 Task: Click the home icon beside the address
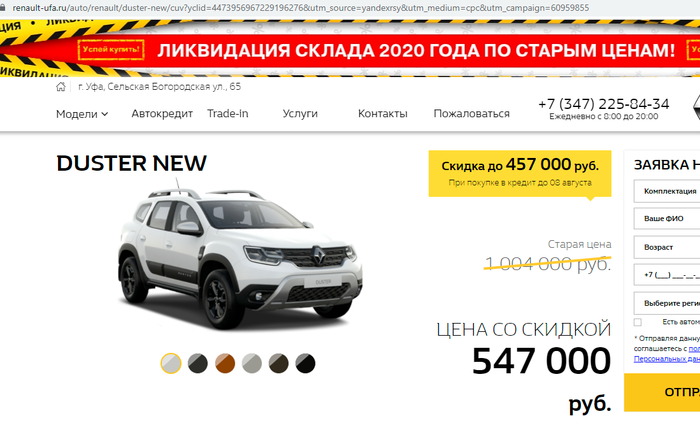pyautogui.click(x=61, y=87)
